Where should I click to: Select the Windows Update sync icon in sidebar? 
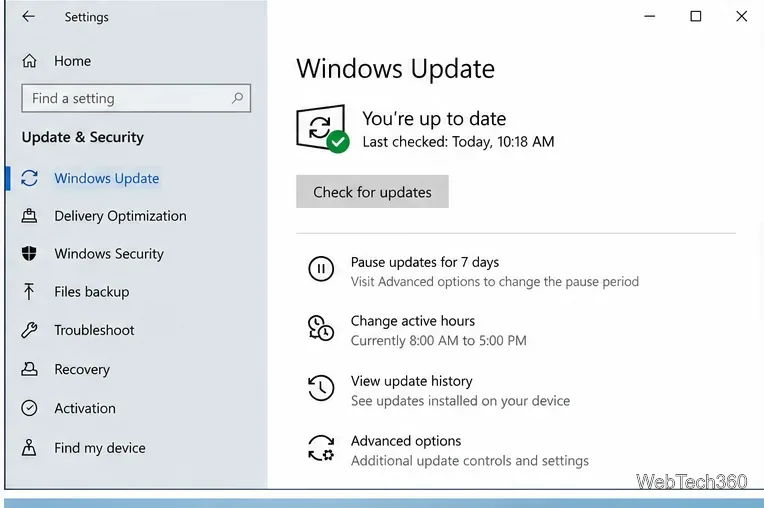[29, 178]
